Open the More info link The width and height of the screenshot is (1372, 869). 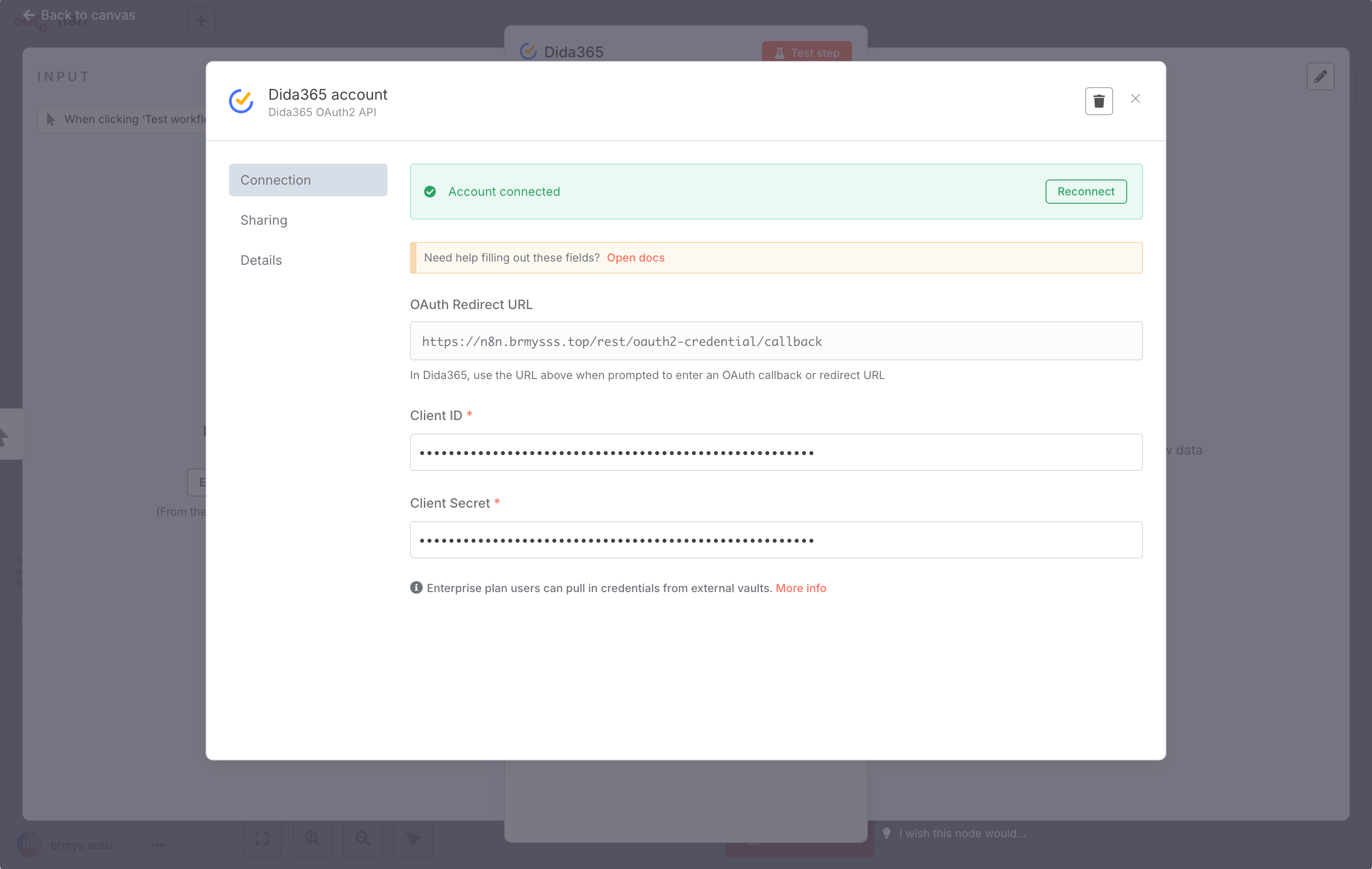[801, 588]
